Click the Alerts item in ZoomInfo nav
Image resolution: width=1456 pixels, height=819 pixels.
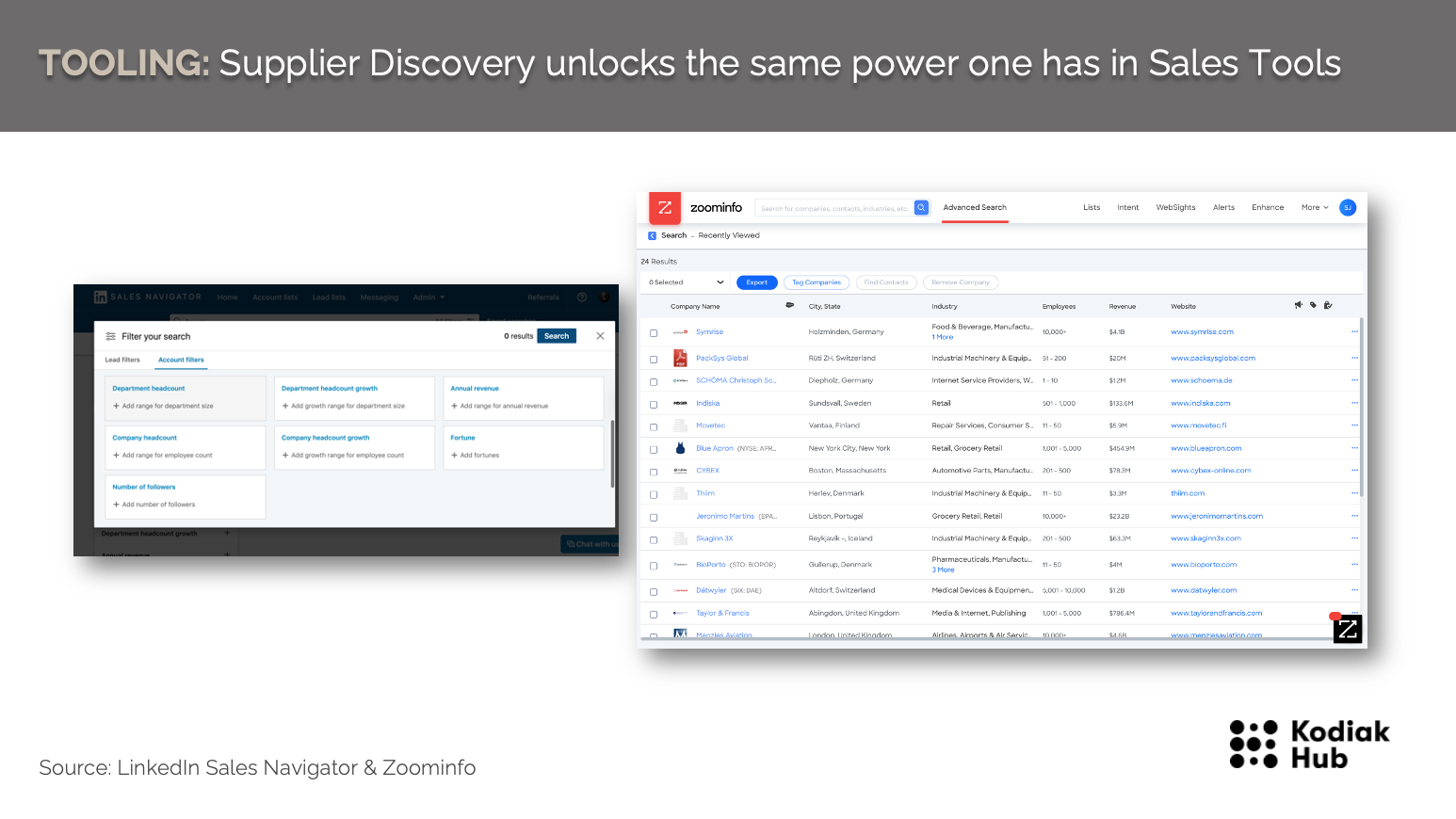1223,207
